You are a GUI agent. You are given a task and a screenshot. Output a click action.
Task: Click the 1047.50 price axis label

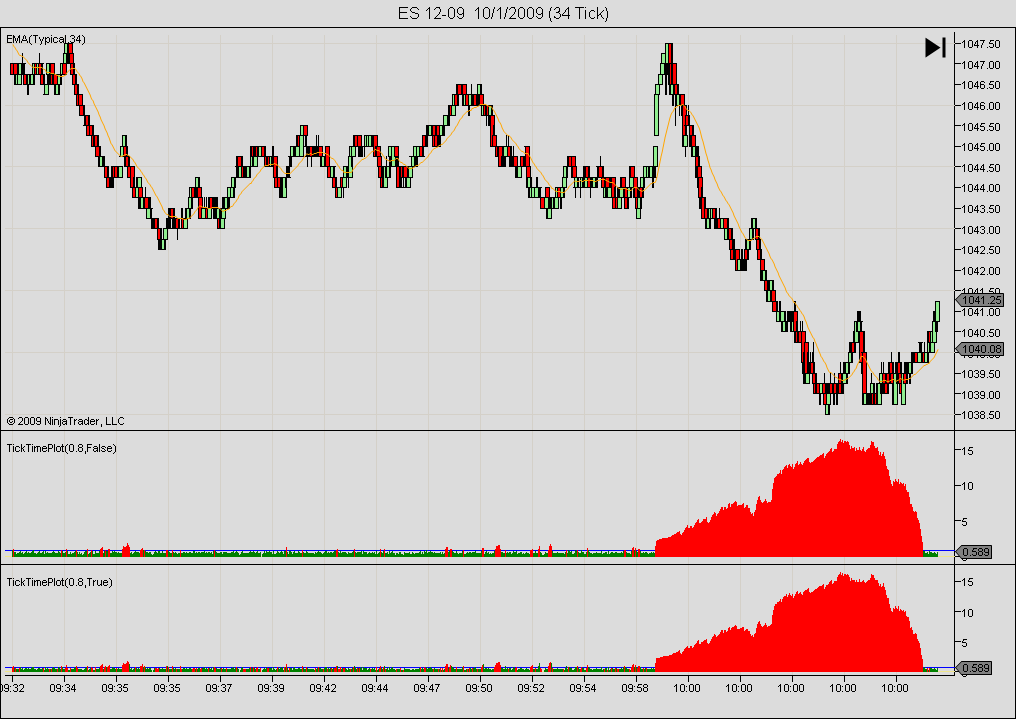(x=980, y=44)
